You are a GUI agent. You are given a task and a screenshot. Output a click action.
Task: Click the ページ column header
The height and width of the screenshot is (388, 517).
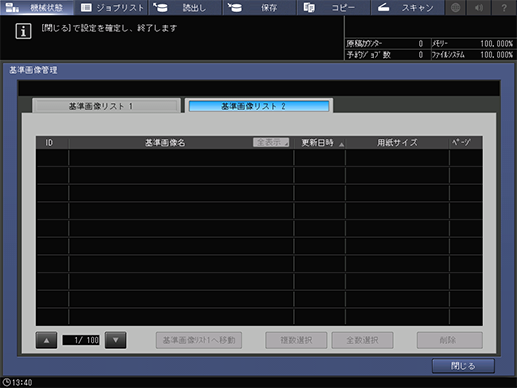[x=465, y=143]
